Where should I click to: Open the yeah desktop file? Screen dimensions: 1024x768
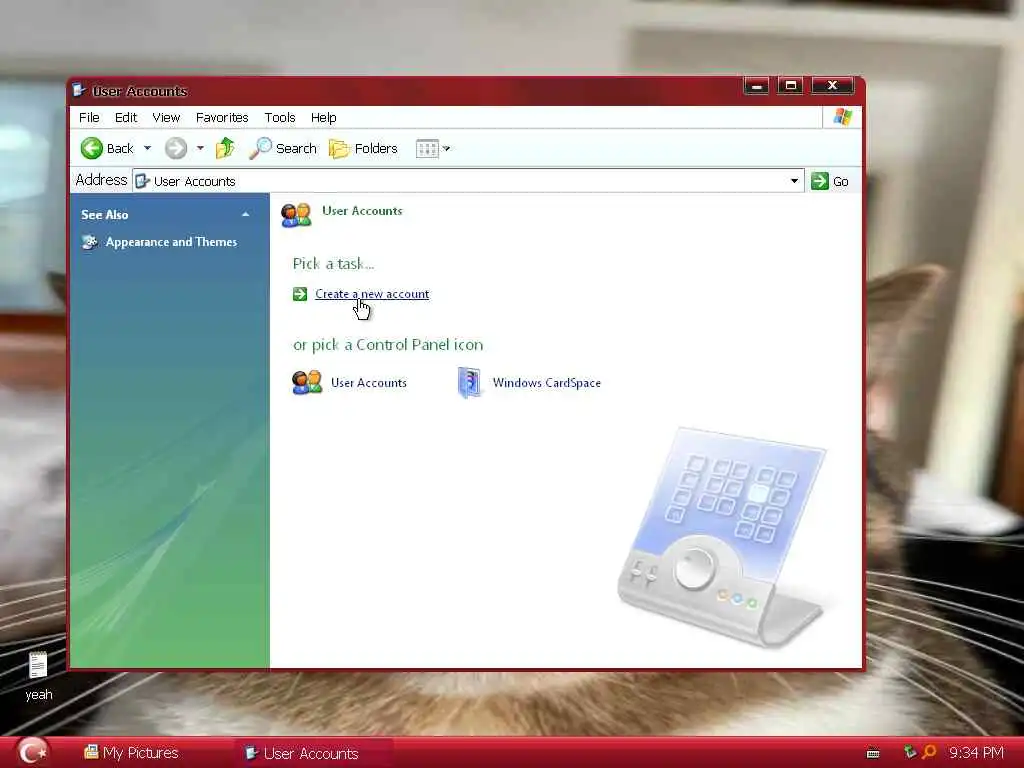click(39, 676)
